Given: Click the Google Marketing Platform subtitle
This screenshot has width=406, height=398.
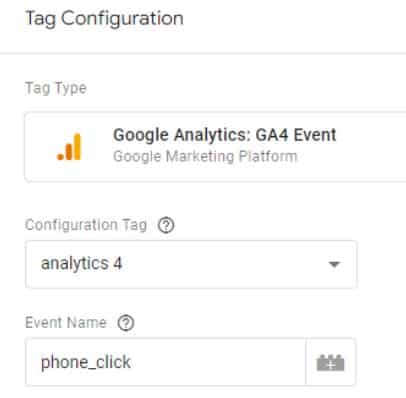Looking at the screenshot, I should point(205,156).
